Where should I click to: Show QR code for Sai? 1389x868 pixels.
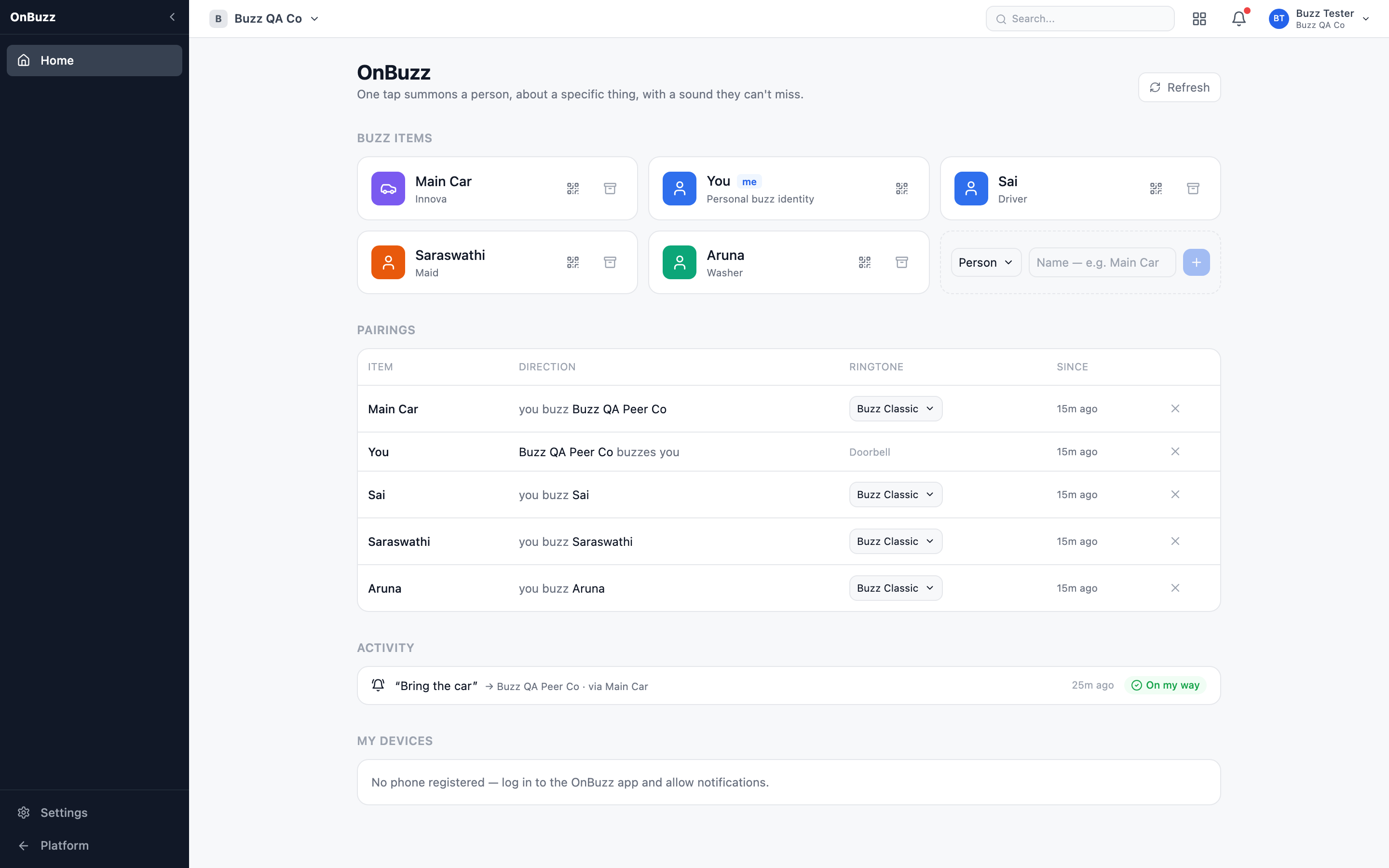pos(1156,188)
